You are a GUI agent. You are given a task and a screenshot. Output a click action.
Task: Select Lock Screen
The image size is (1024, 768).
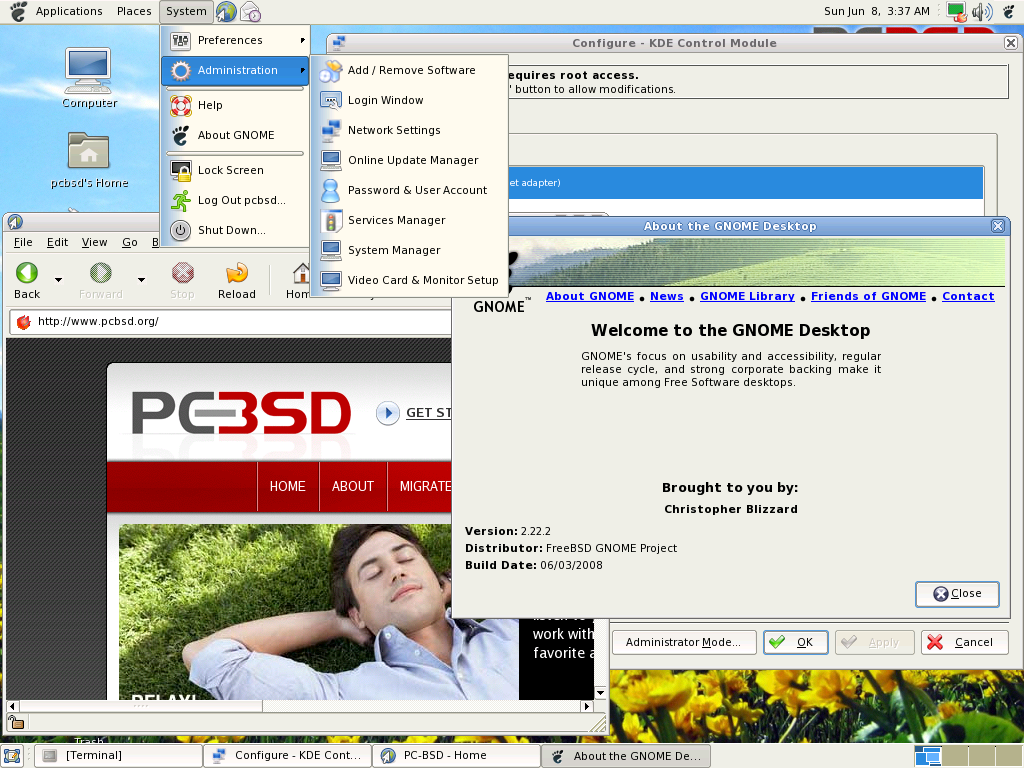click(x=235, y=170)
